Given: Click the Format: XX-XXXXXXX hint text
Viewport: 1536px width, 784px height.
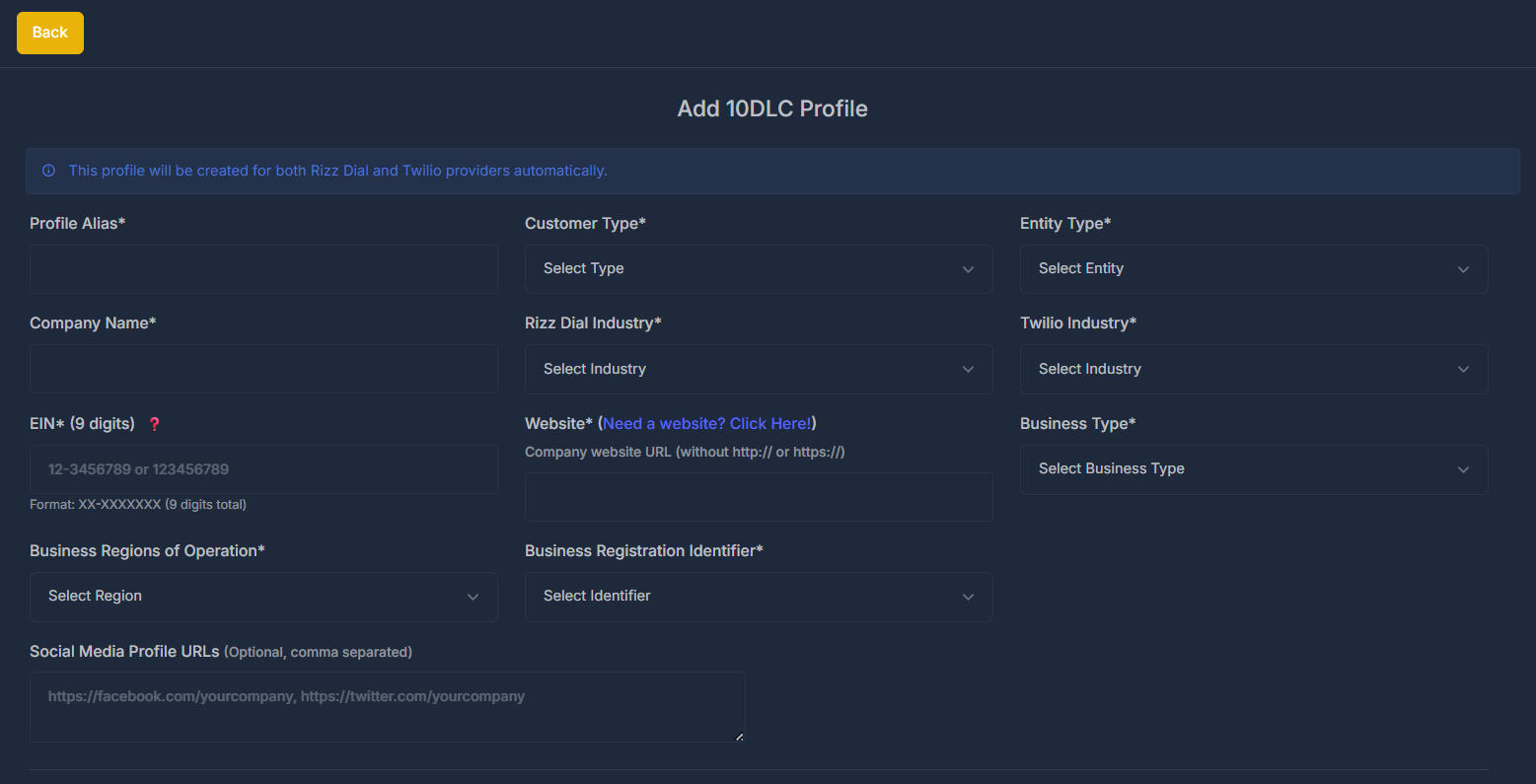Looking at the screenshot, I should pos(138,505).
